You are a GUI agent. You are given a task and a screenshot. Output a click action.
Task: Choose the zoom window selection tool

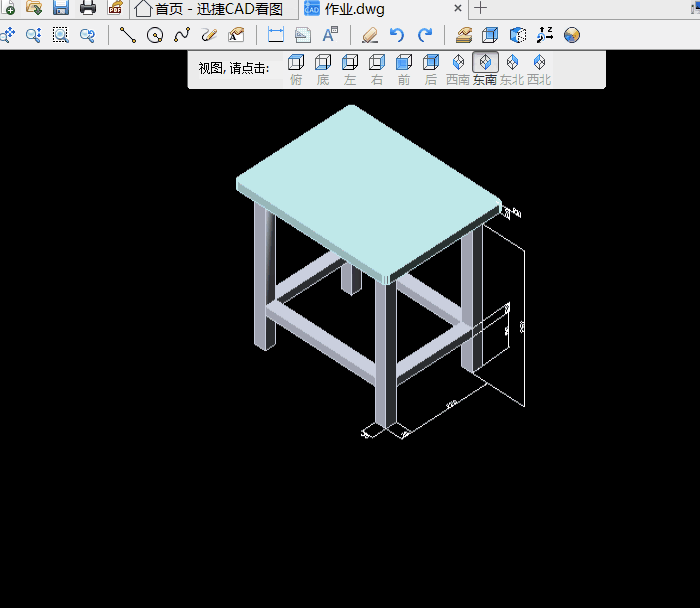(x=61, y=35)
